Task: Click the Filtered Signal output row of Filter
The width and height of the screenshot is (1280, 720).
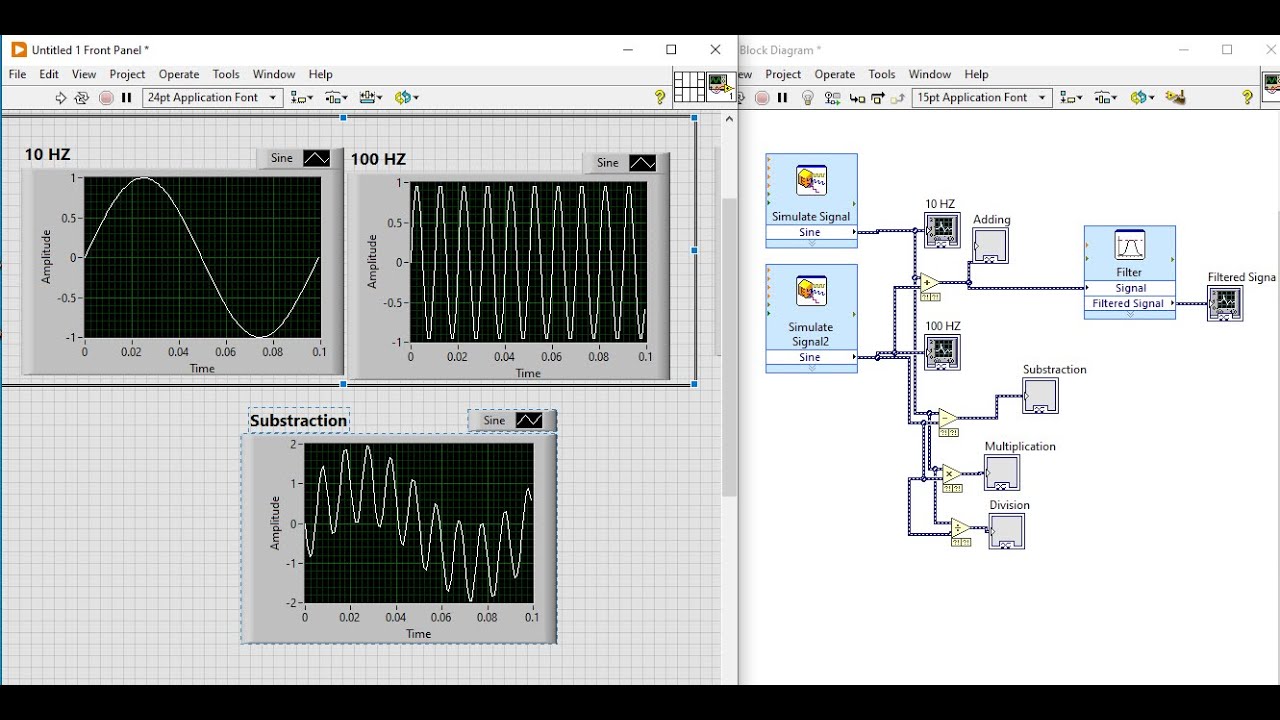Action: 1130,303
